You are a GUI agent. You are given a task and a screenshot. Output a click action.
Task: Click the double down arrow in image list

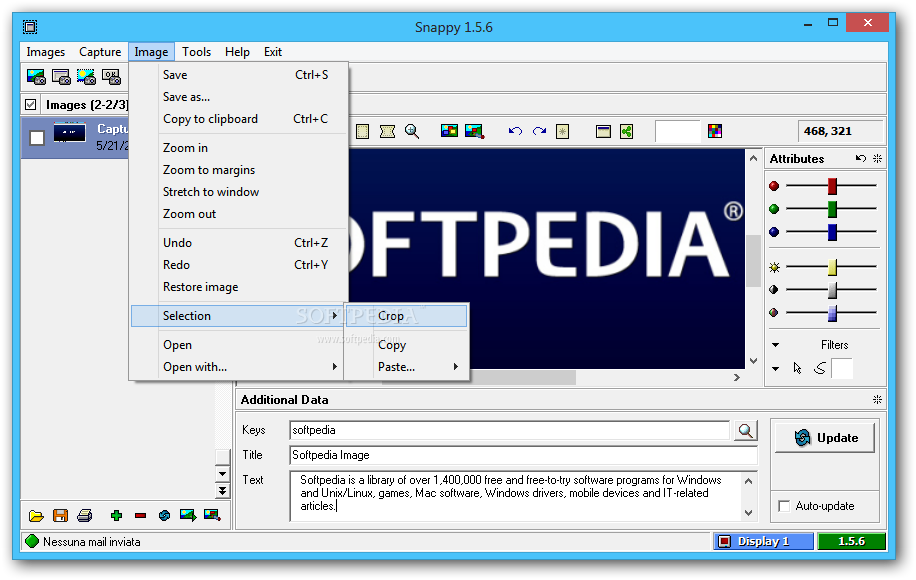(x=223, y=491)
